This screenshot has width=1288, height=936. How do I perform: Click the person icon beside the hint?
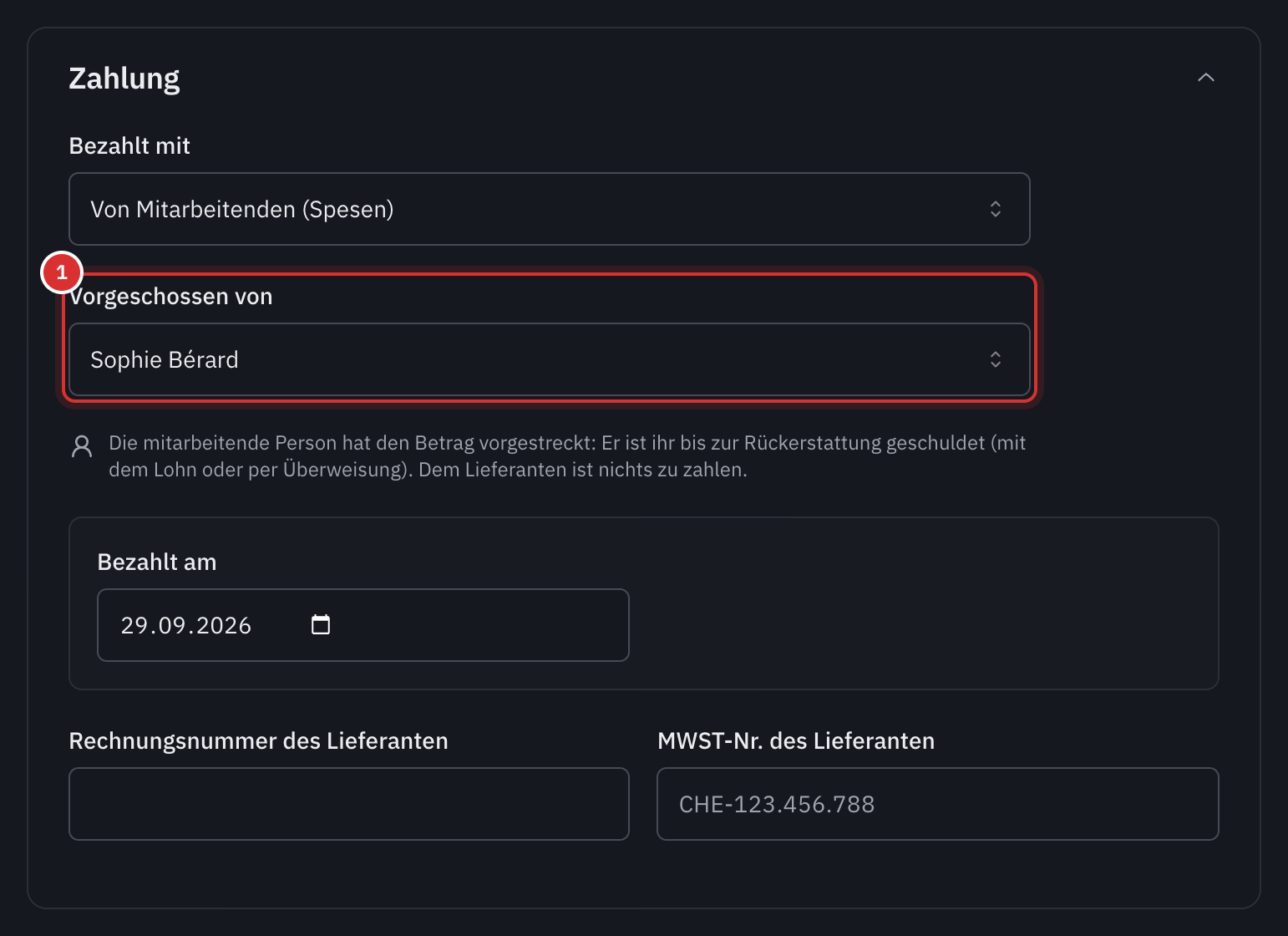pyautogui.click(x=82, y=446)
